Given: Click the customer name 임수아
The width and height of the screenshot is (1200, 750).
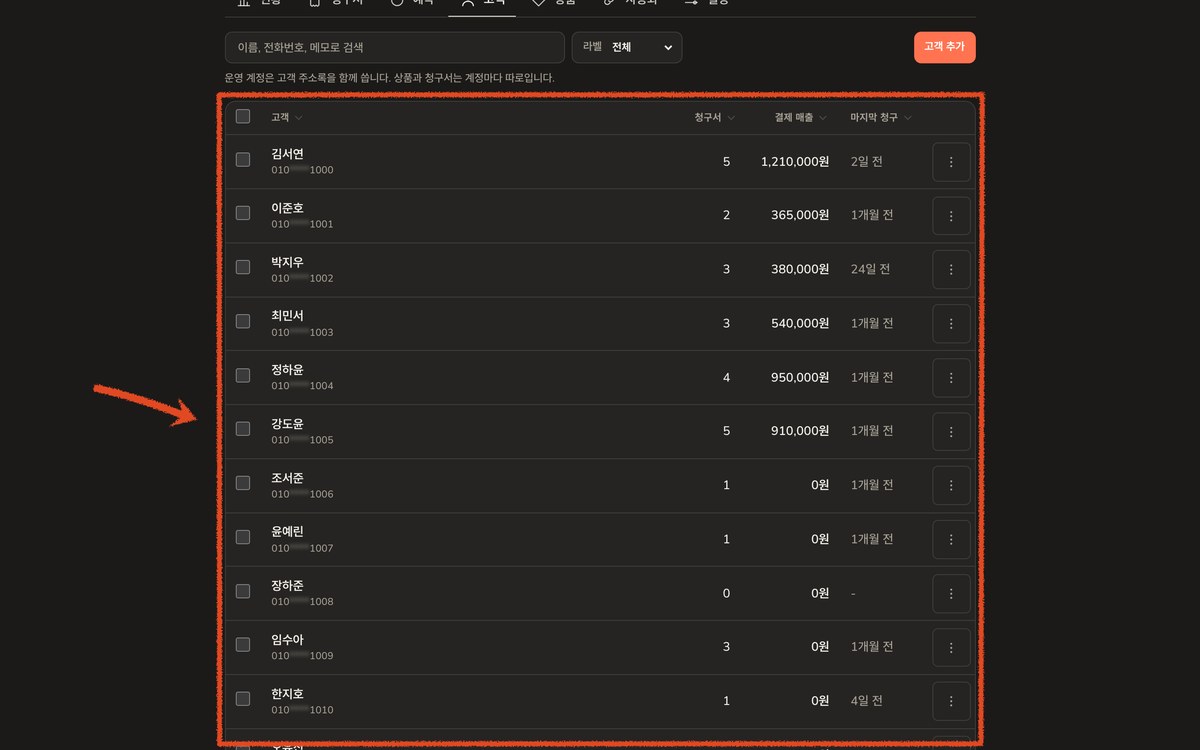Looking at the screenshot, I should pos(287,640).
